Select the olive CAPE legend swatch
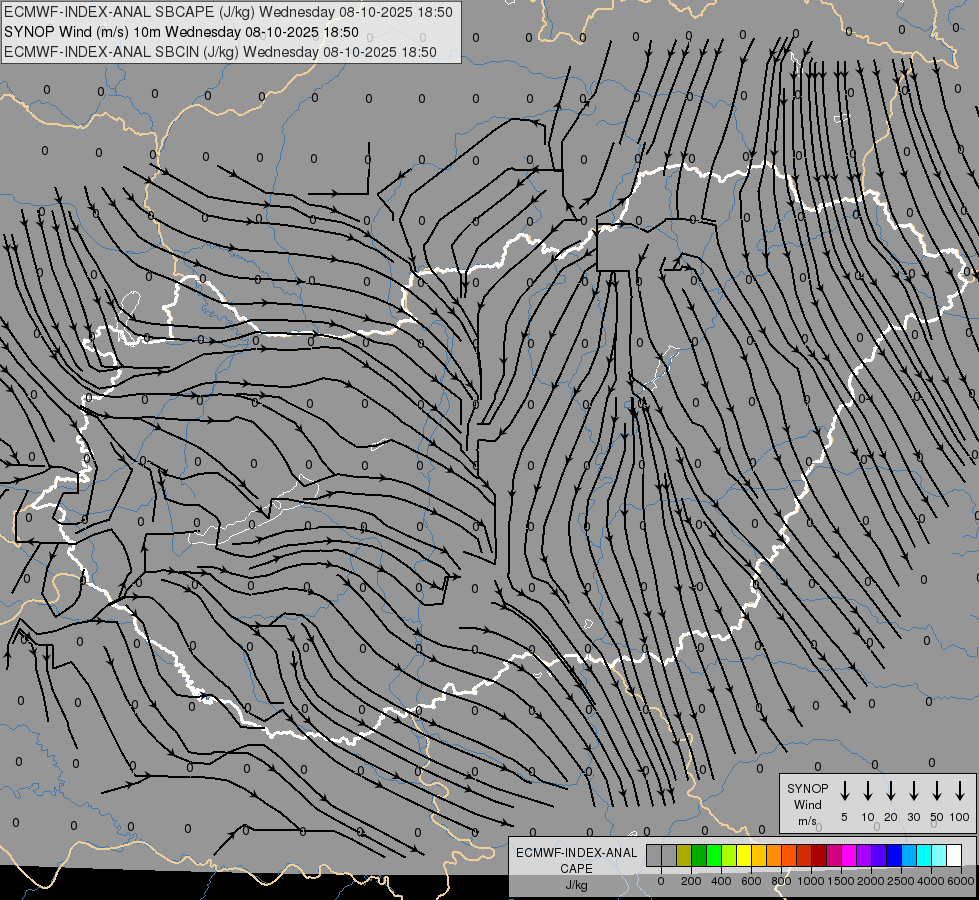The height and width of the screenshot is (900, 979). (684, 855)
